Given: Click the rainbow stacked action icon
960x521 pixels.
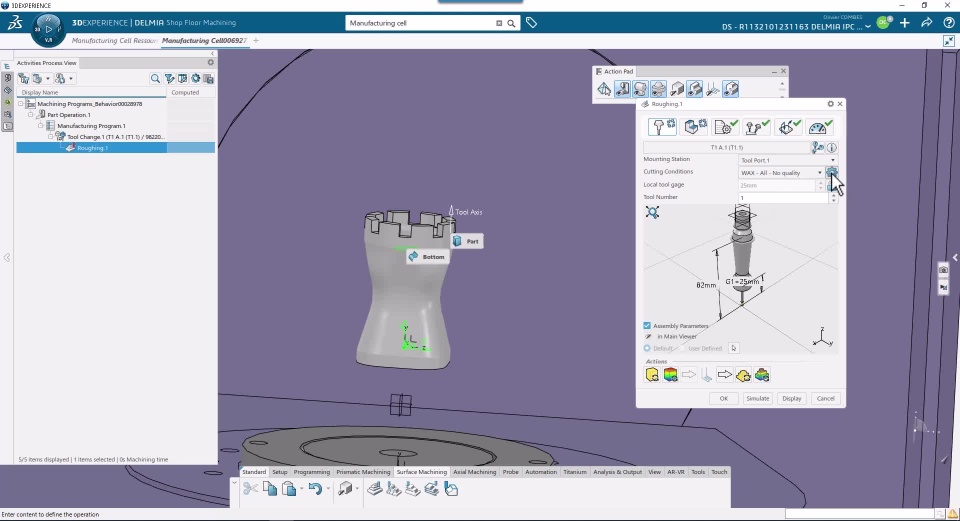Looking at the screenshot, I should pos(762,375).
